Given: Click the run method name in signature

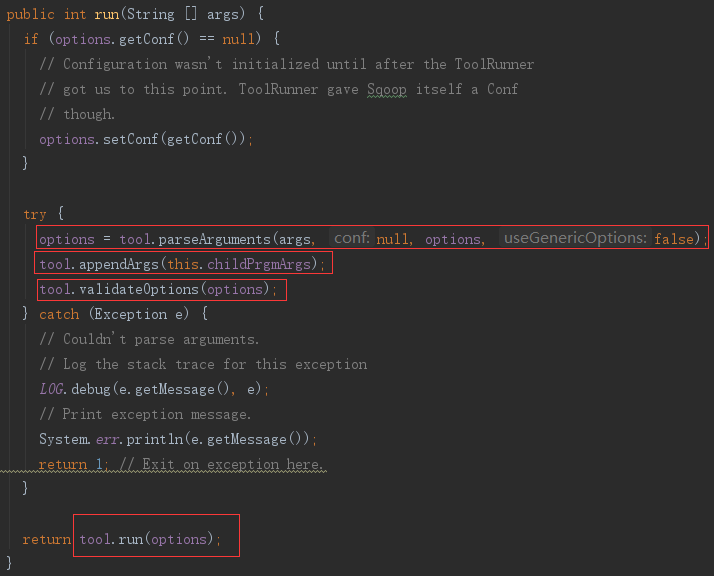Looking at the screenshot, I should pos(107,15).
